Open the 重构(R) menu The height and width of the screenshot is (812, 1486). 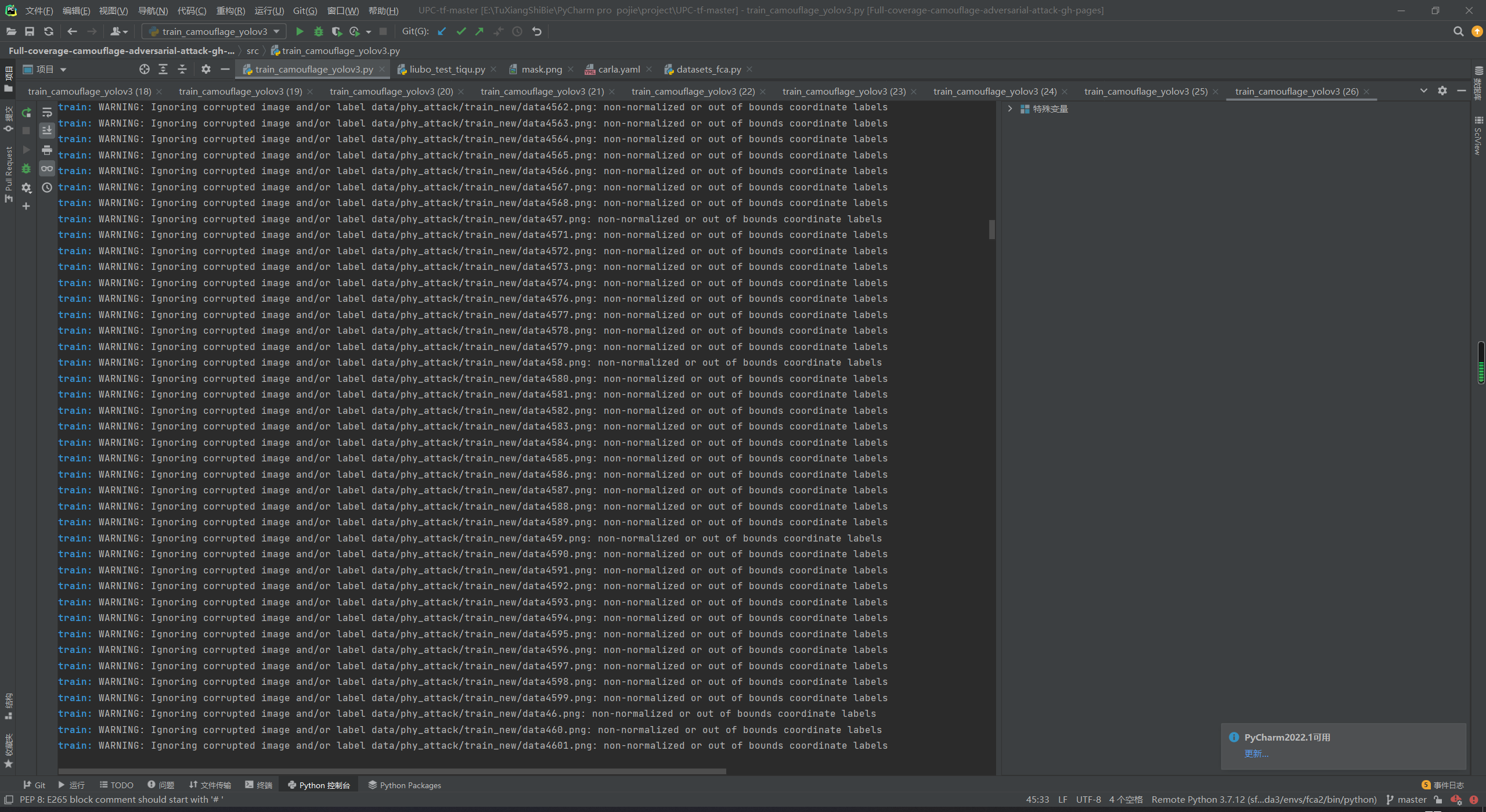pos(230,10)
